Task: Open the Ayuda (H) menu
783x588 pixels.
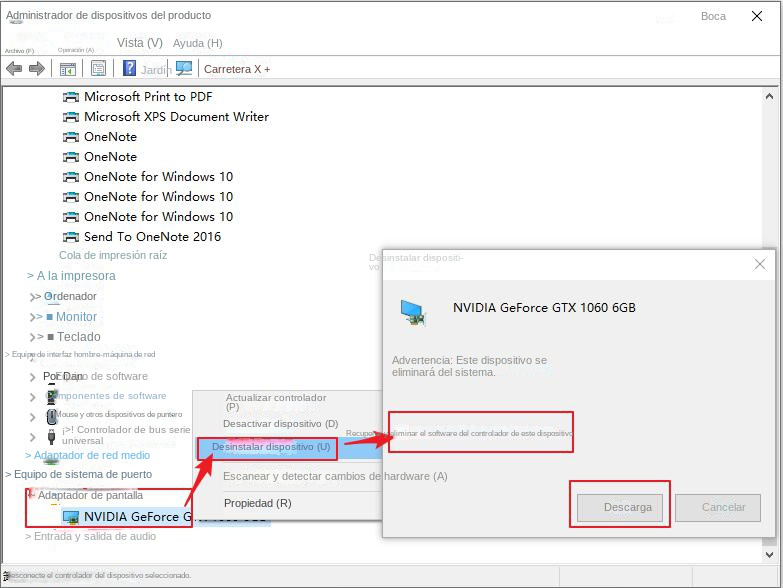Action: tap(197, 43)
